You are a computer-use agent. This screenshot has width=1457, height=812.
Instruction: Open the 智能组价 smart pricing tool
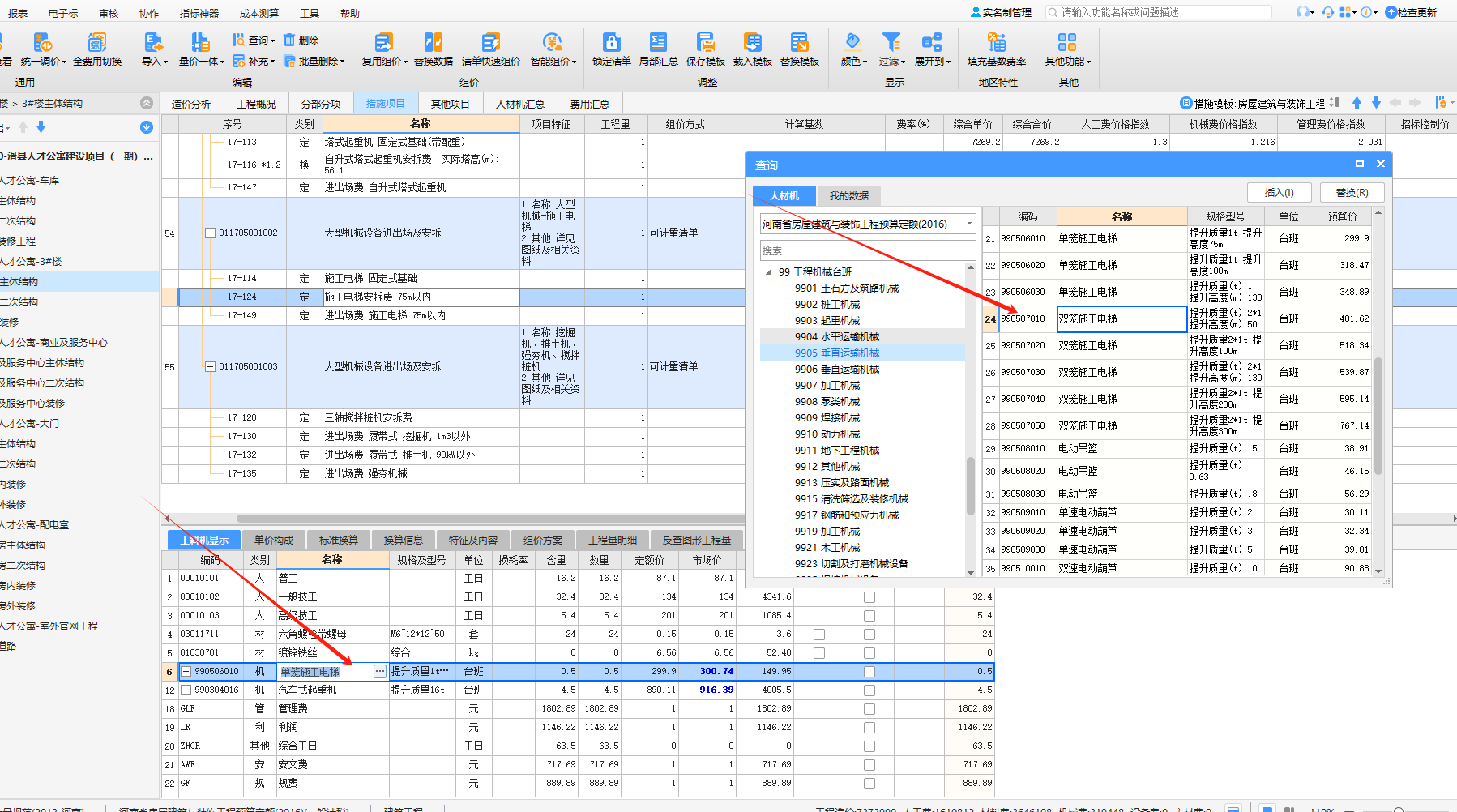[553, 49]
